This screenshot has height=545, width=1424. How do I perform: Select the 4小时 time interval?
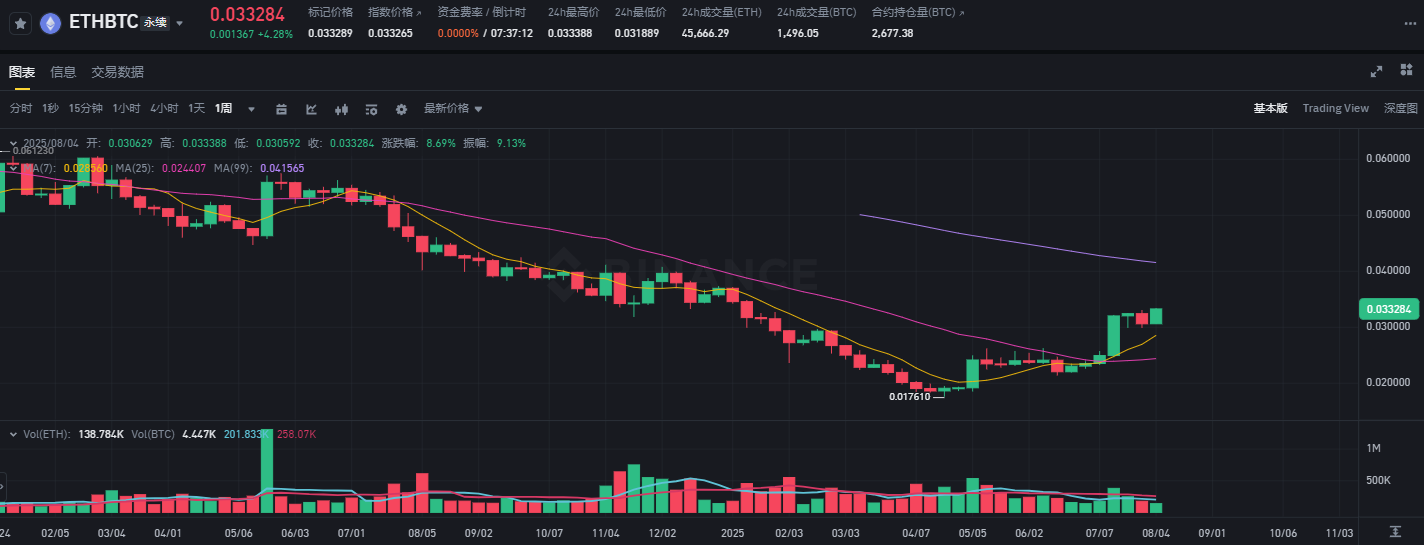point(164,108)
